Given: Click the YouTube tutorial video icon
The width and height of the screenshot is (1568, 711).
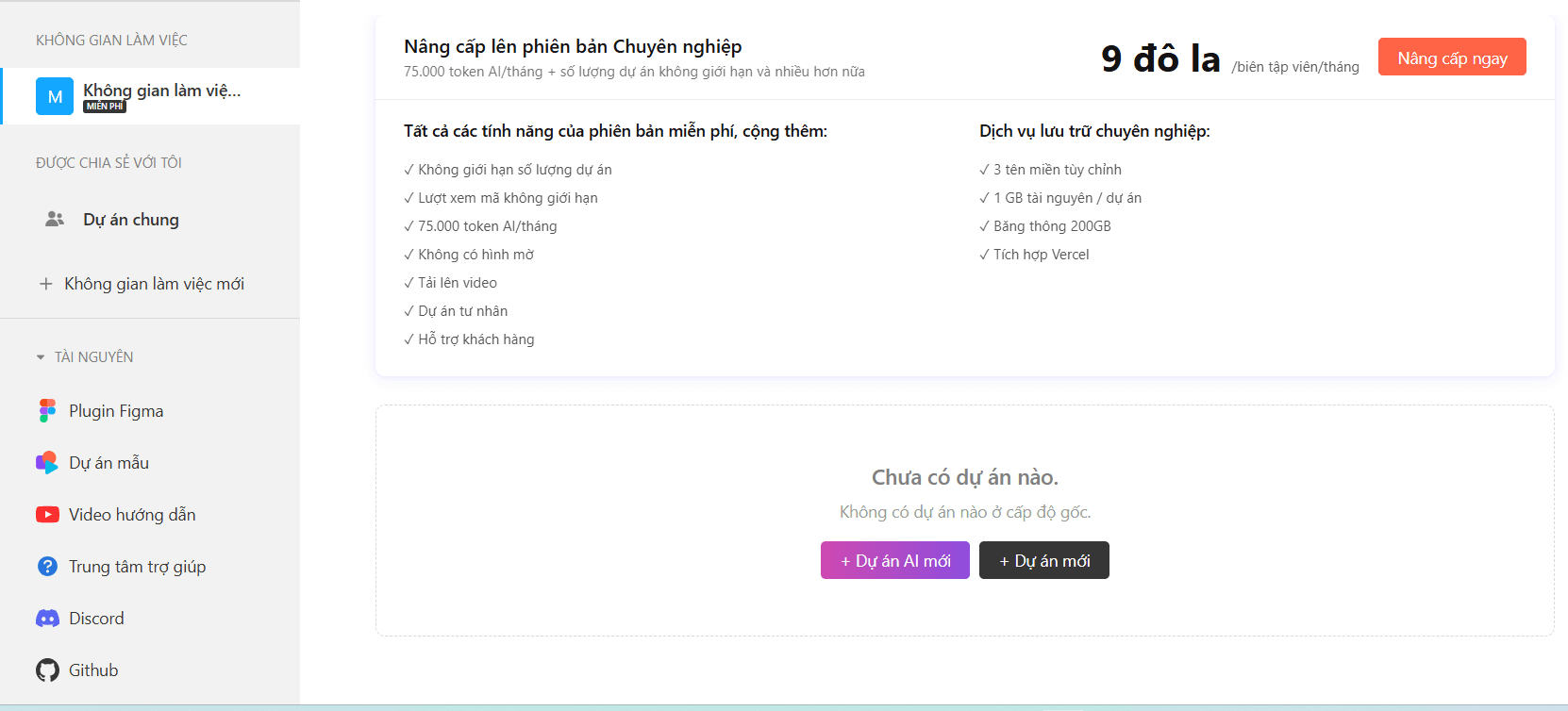Looking at the screenshot, I should click(x=47, y=515).
